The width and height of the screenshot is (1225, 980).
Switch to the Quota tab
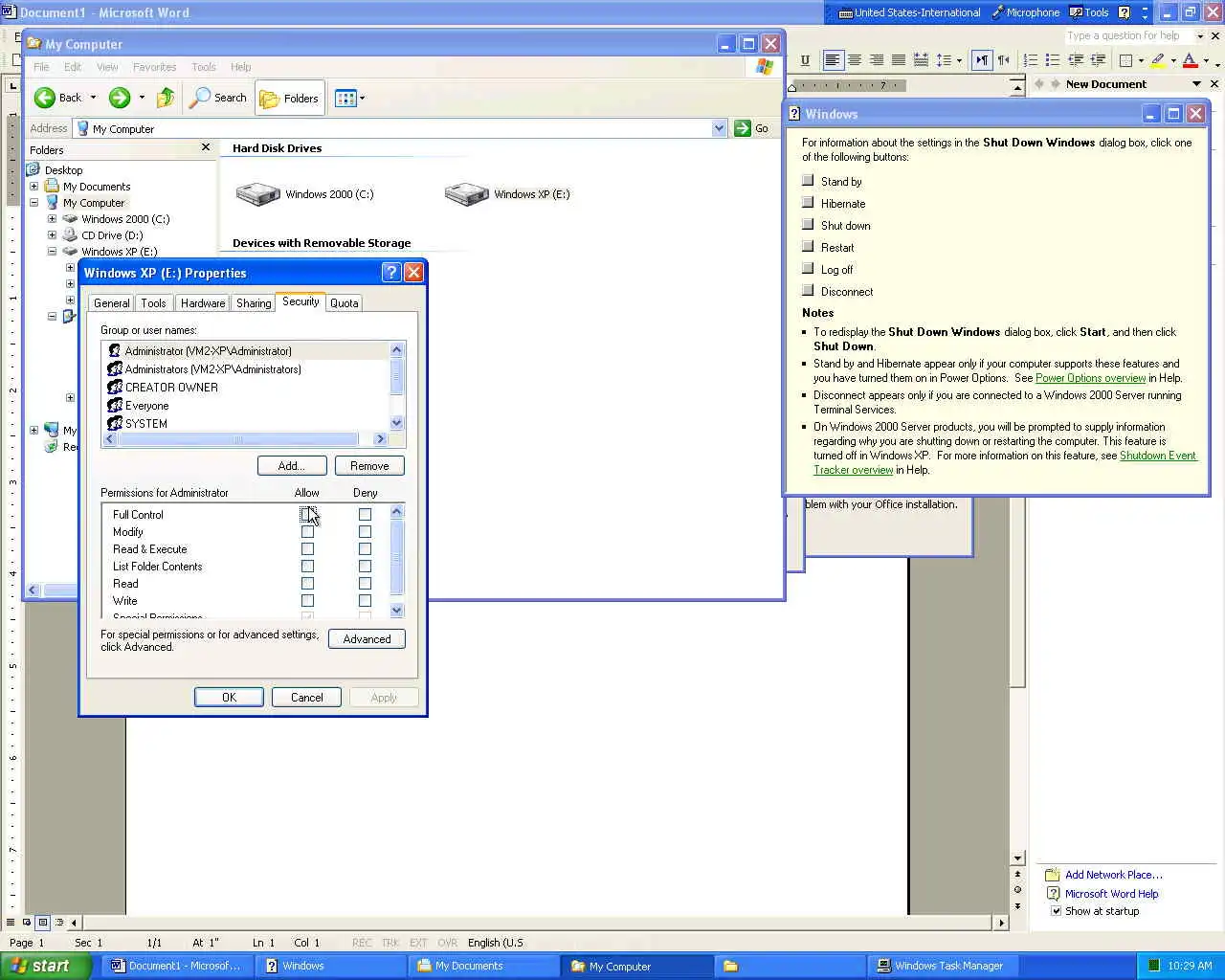(345, 303)
